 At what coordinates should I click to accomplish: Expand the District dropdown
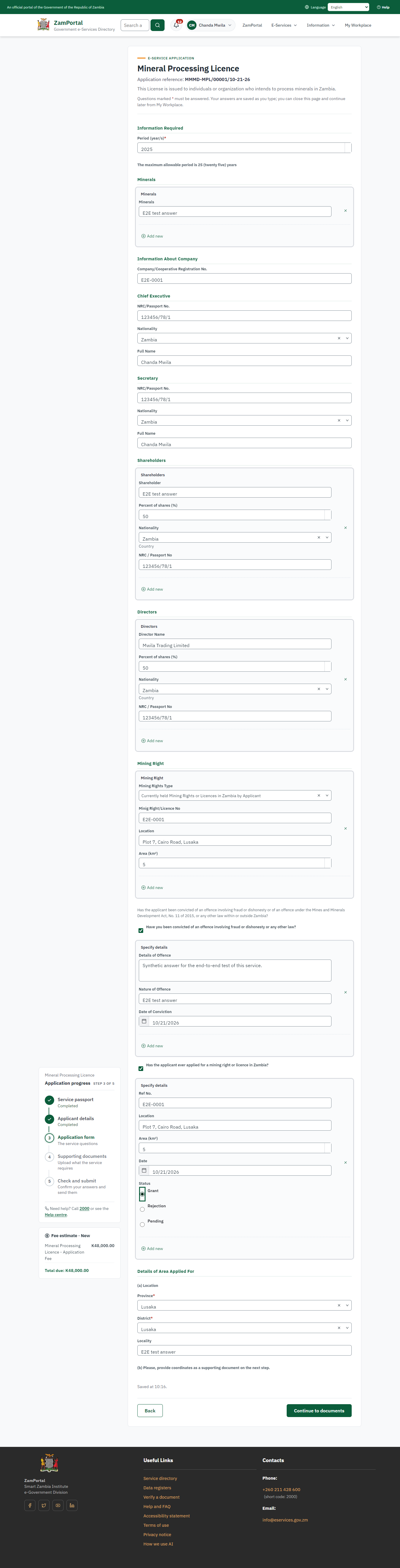(x=348, y=1328)
